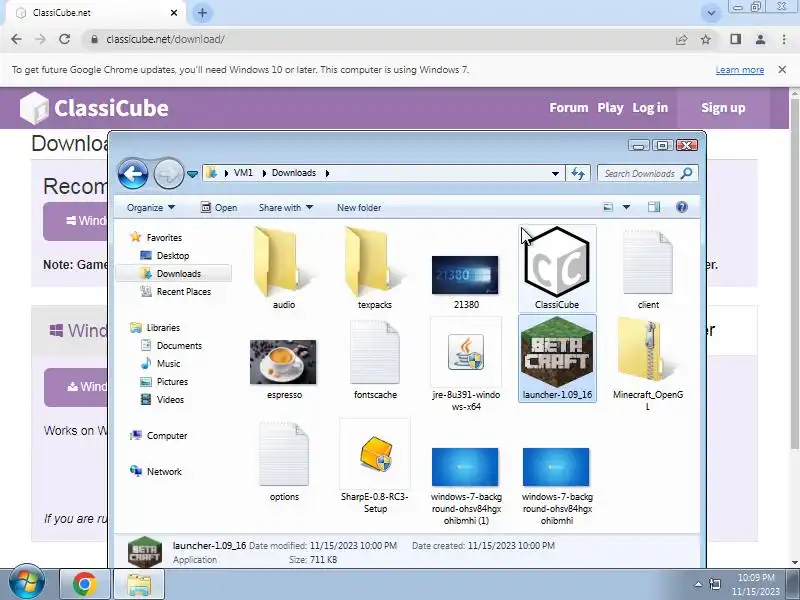Select the options file
This screenshot has width=800, height=600.
[x=284, y=461]
